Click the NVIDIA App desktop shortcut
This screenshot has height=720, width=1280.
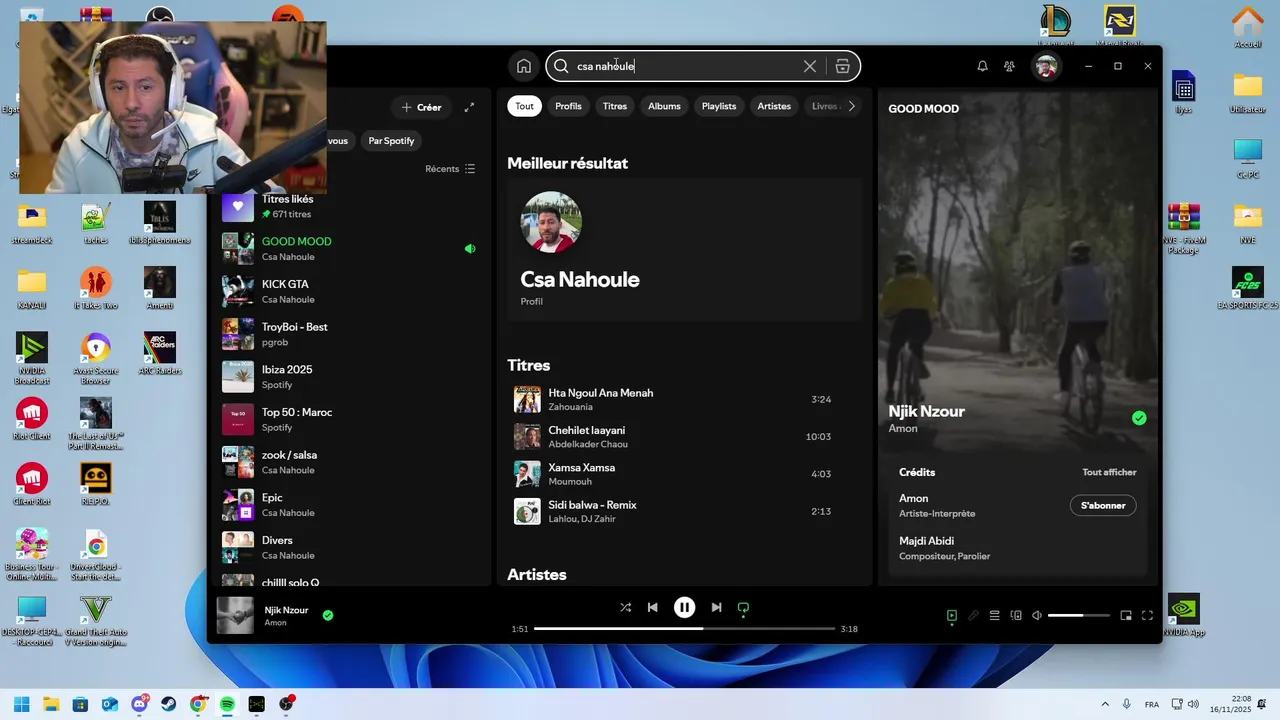click(1184, 616)
